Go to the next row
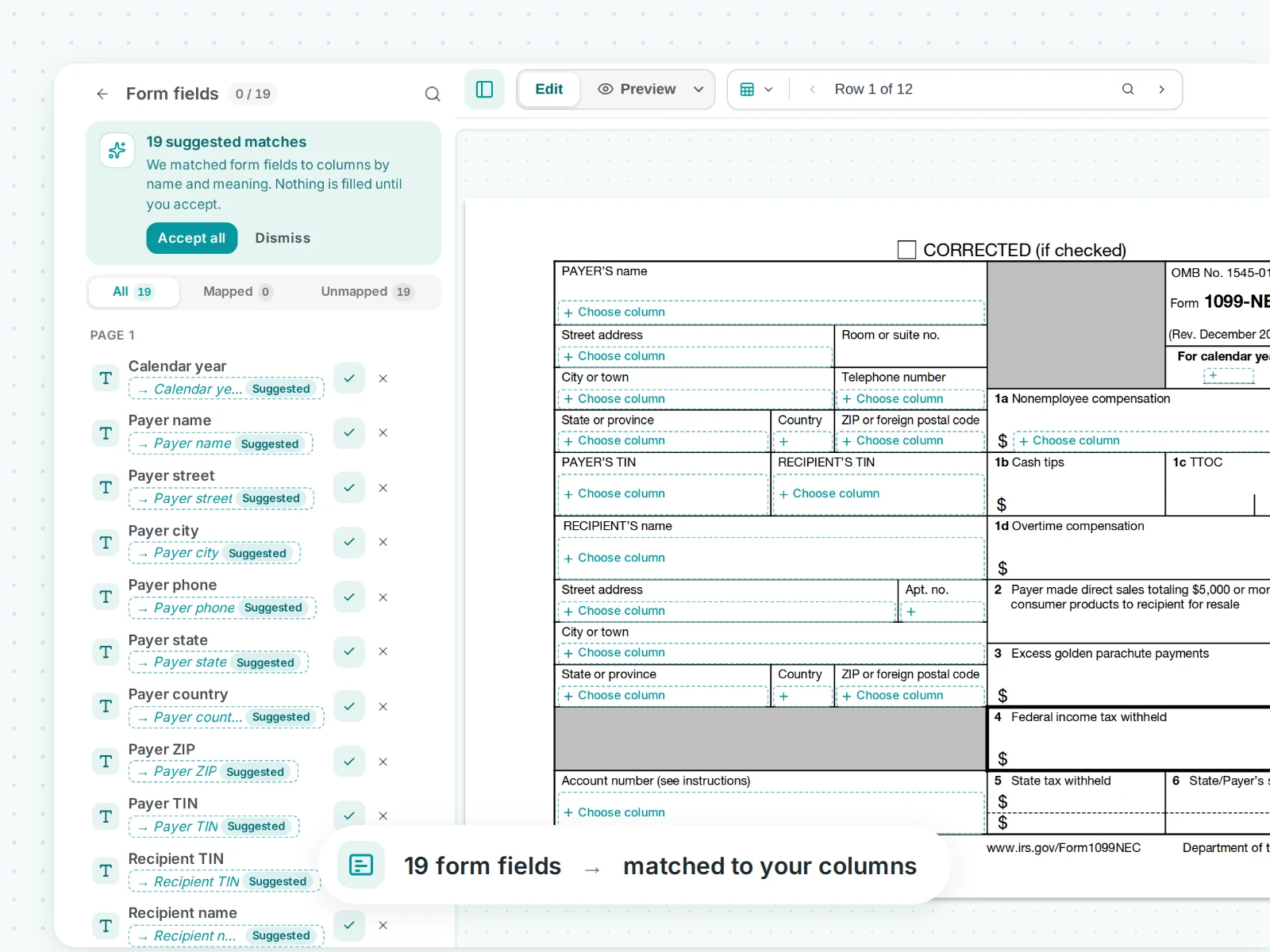 pyautogui.click(x=1161, y=89)
